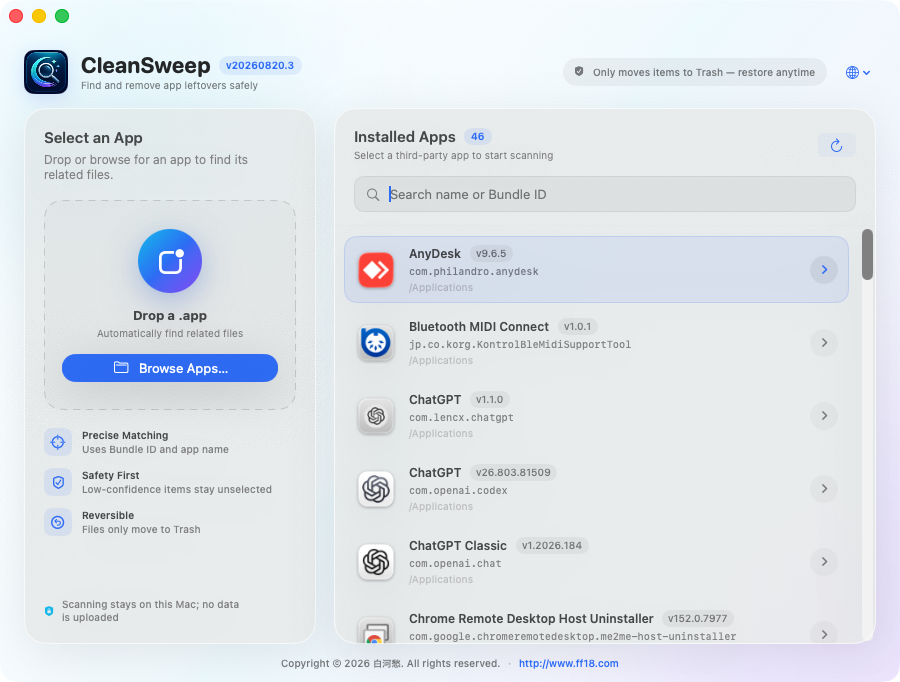900x682 pixels.
Task: Click the v1.0.1 version tag
Action: click(x=577, y=327)
